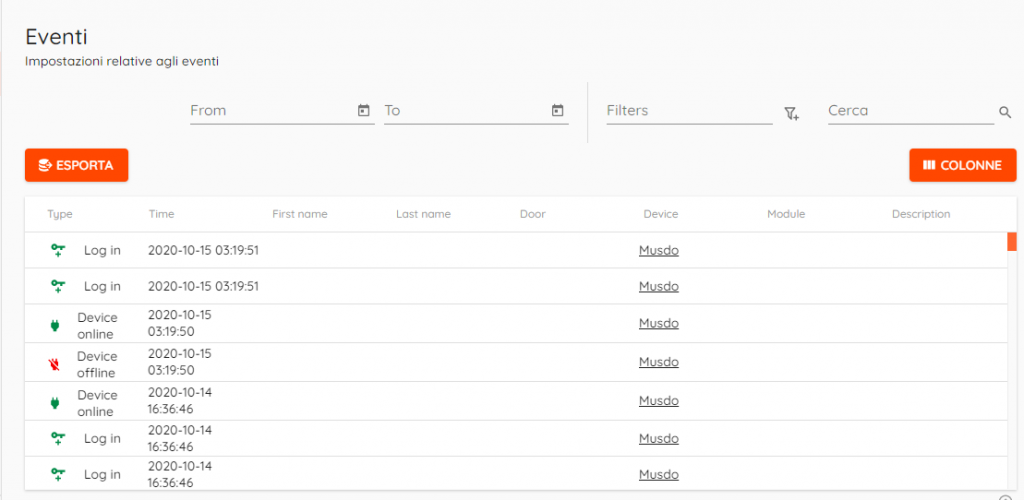The image size is (1024, 500).
Task: Sort by the Type column header
Action: (60, 214)
